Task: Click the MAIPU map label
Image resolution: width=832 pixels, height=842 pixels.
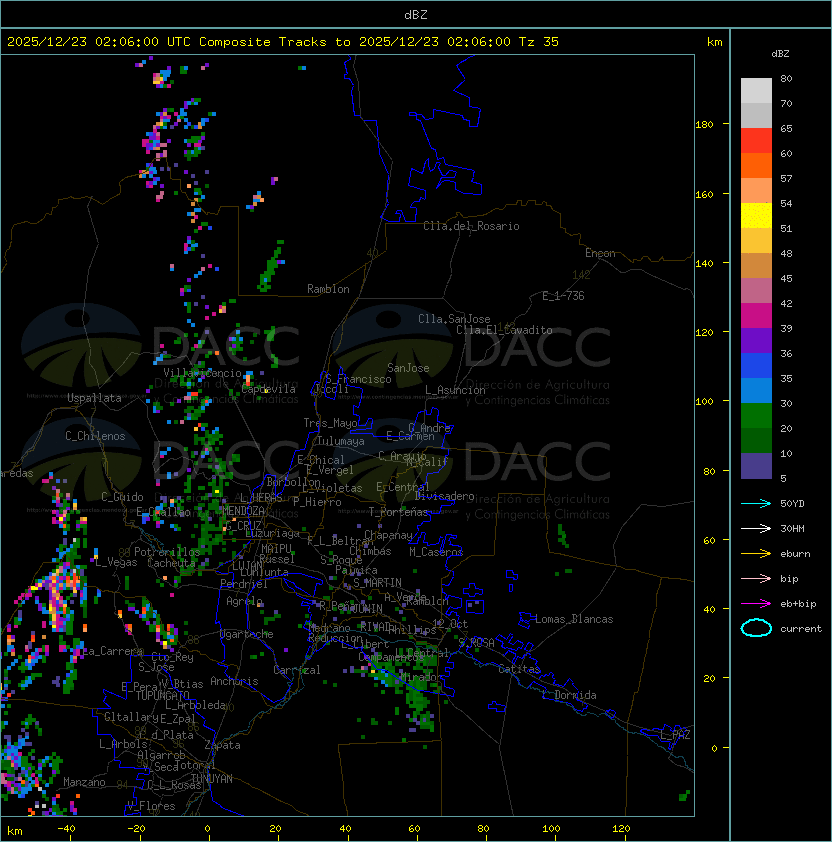Action: point(276,549)
